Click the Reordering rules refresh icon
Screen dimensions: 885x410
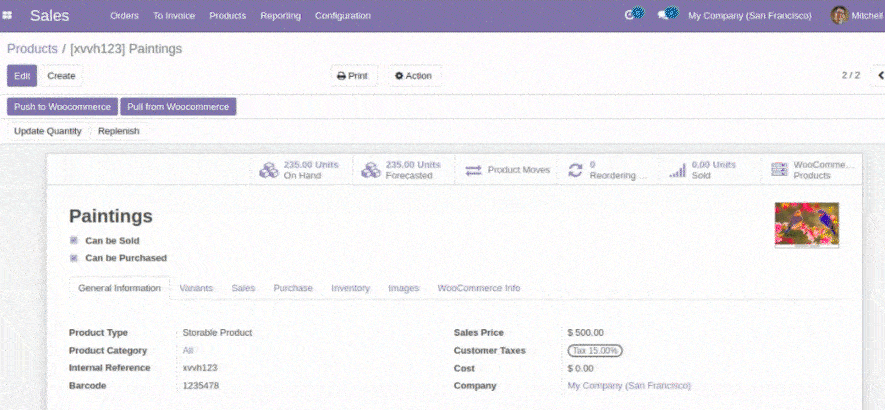[x=575, y=170]
